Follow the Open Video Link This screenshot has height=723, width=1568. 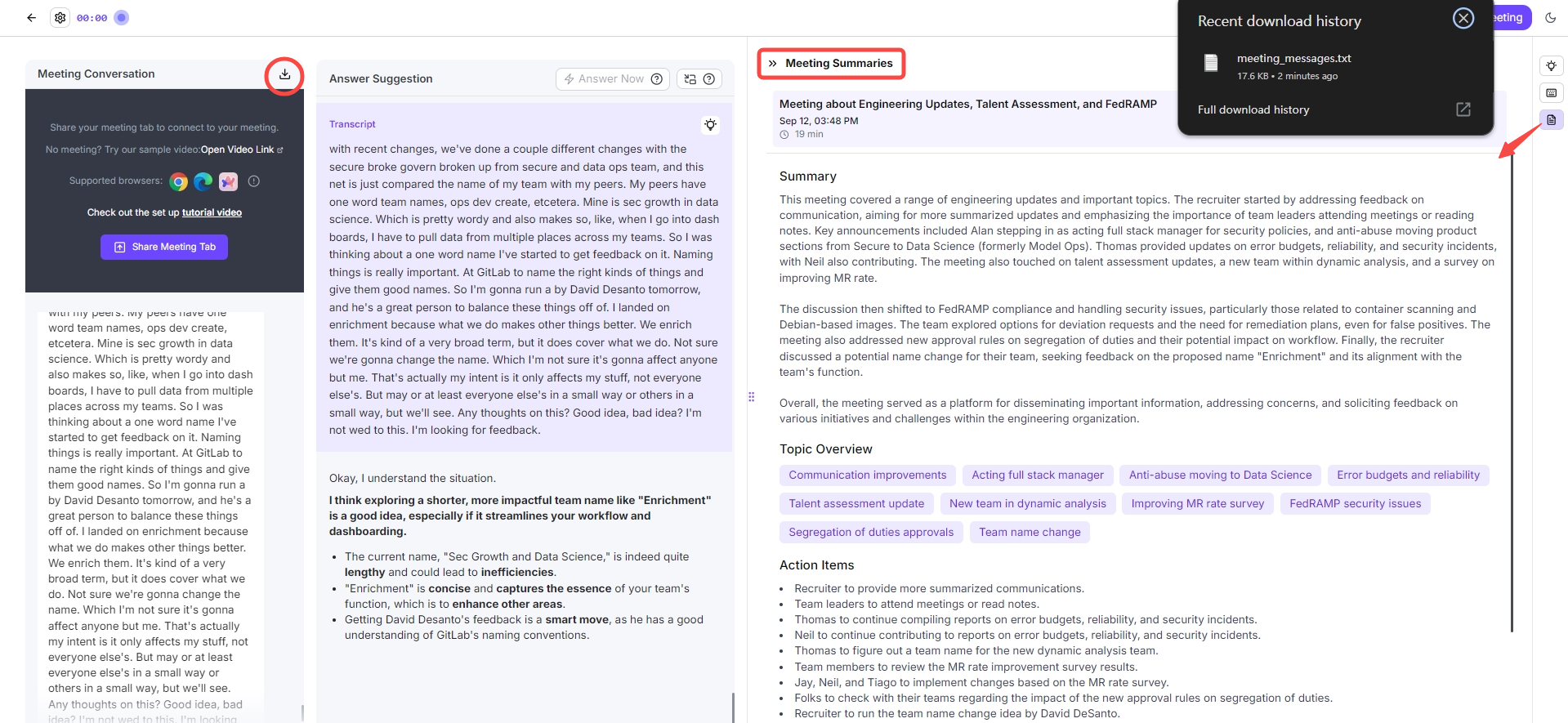(238, 150)
